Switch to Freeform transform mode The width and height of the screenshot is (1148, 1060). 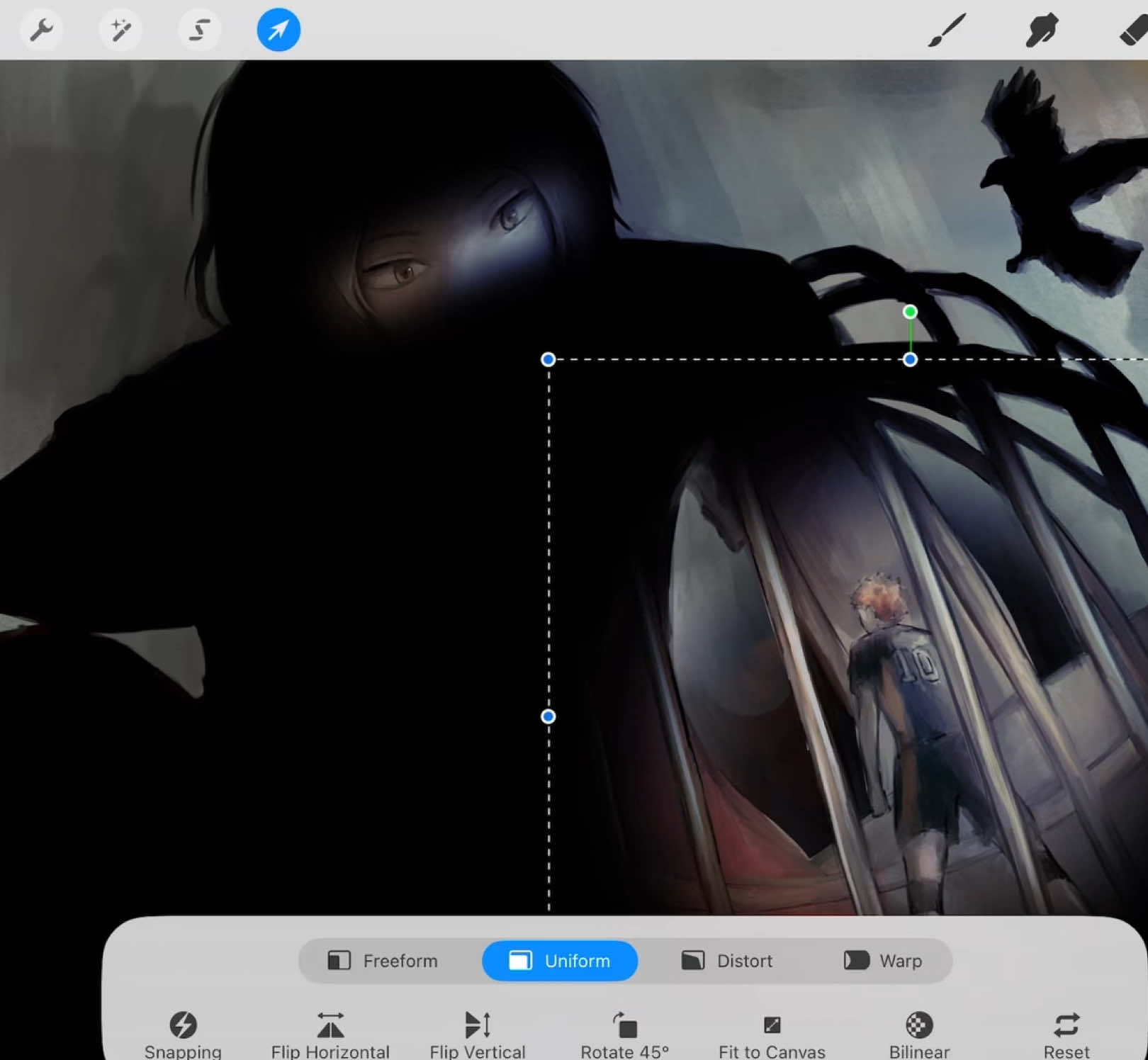click(383, 961)
